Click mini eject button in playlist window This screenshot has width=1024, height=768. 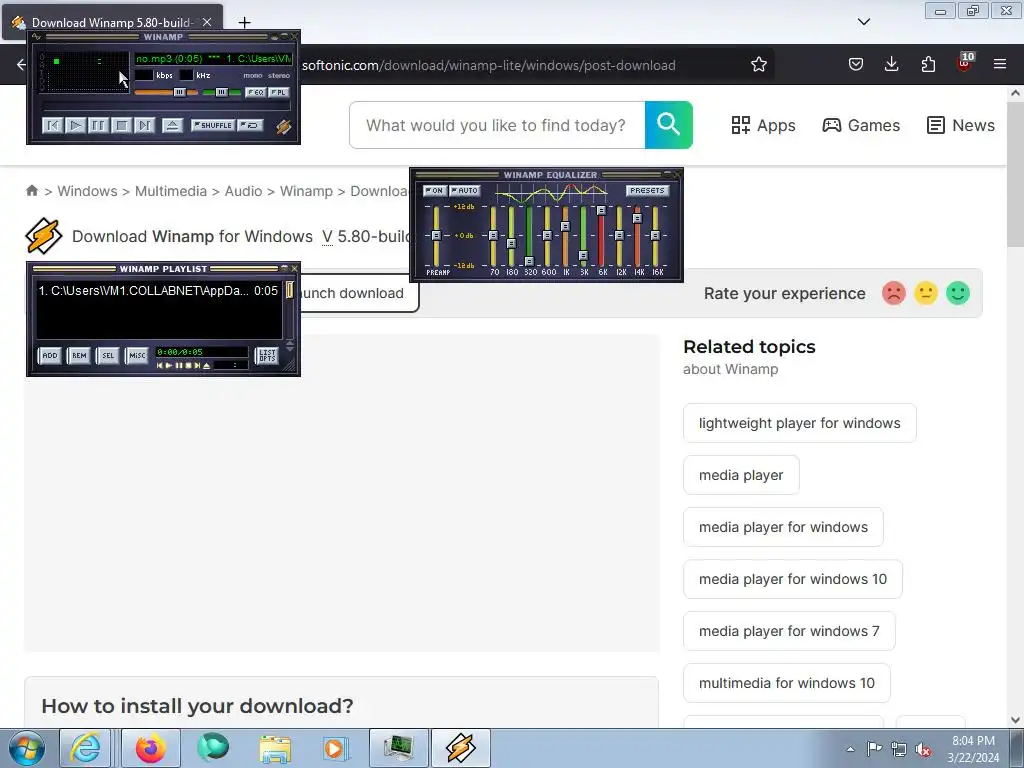pyautogui.click(x=206, y=366)
